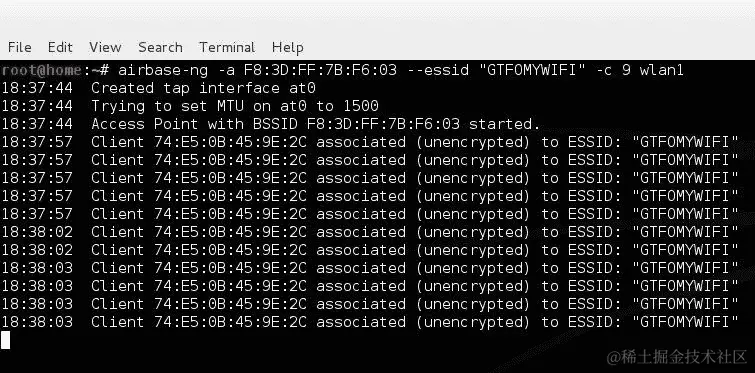
Task: Open the Terminal menu
Action: [x=227, y=47]
